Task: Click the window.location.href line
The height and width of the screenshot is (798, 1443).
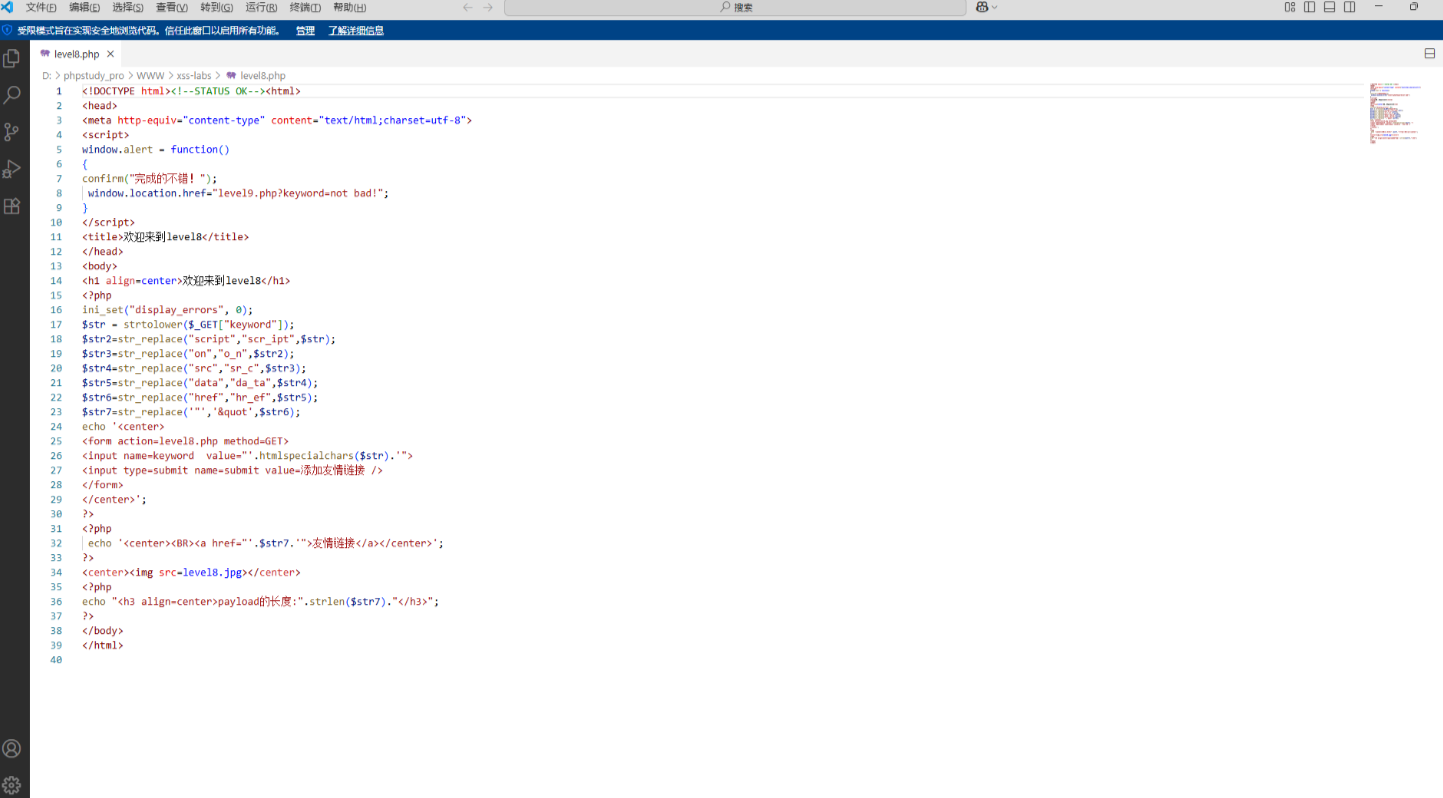Action: click(238, 193)
